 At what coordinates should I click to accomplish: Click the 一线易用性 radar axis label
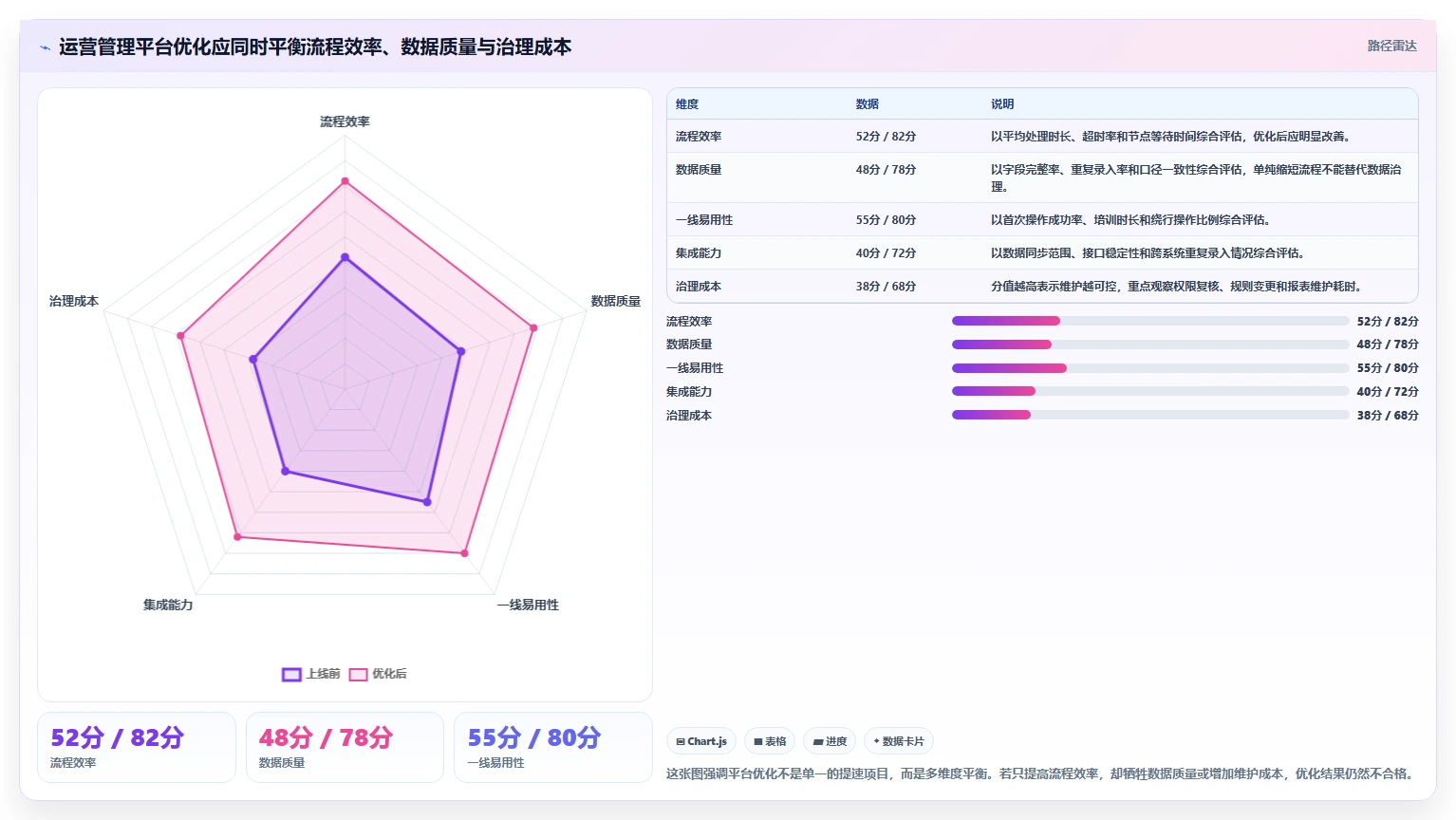click(x=528, y=605)
